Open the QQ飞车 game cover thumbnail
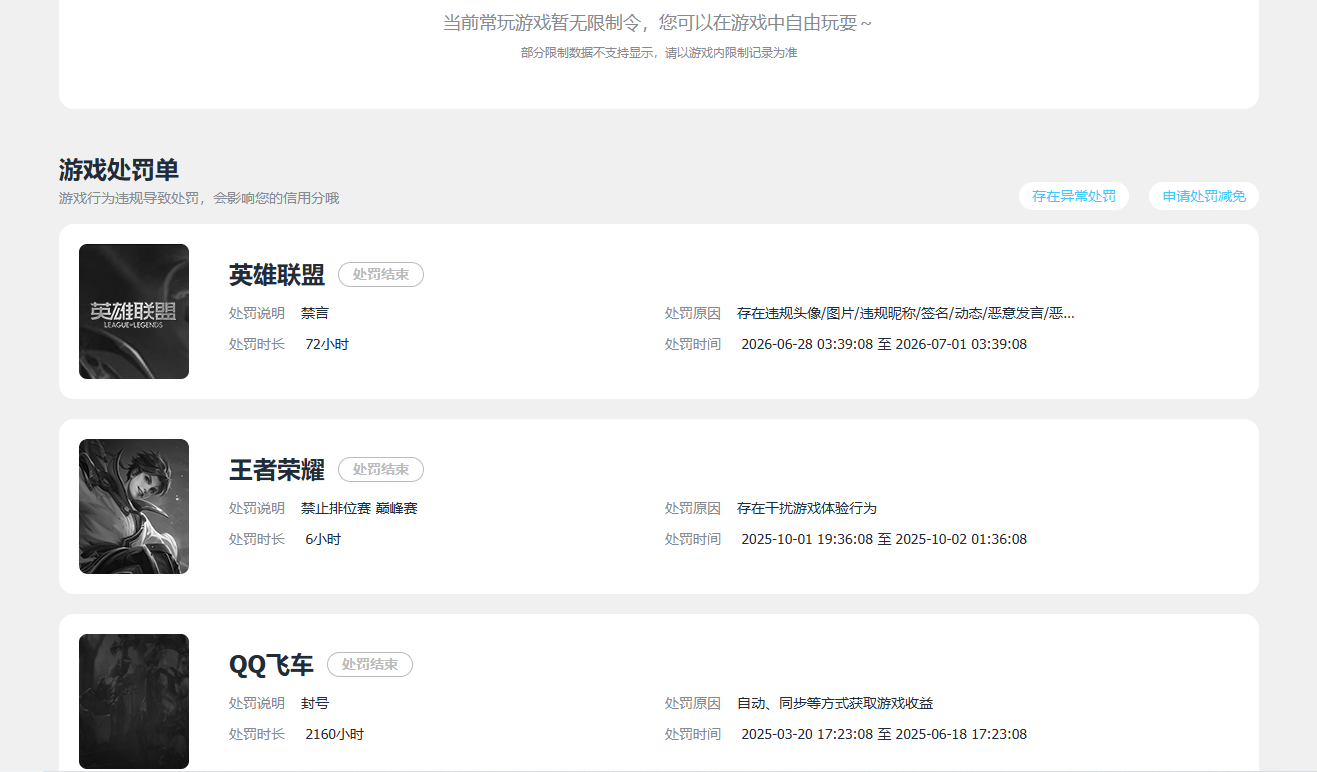 point(134,701)
